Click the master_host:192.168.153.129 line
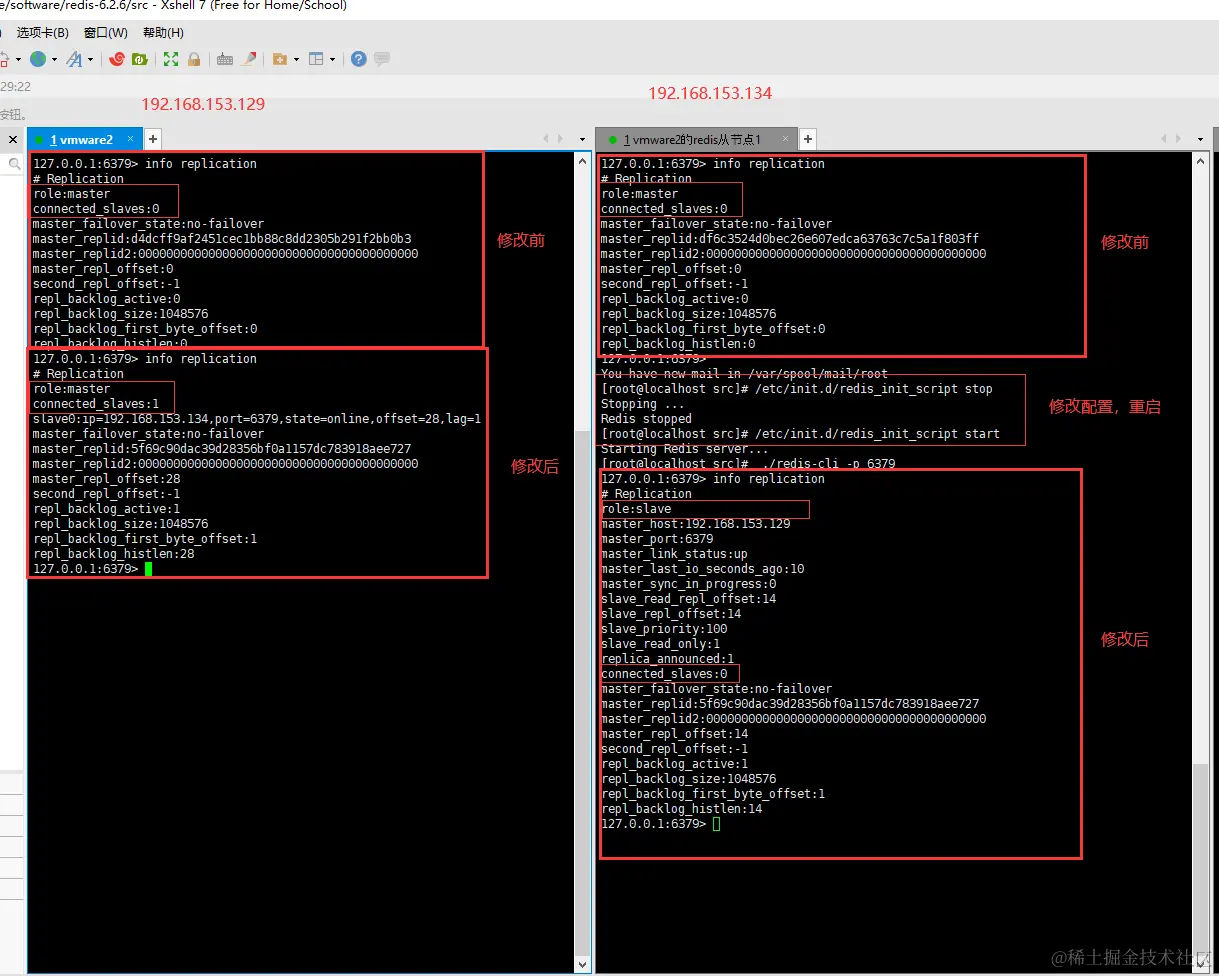 pos(695,524)
